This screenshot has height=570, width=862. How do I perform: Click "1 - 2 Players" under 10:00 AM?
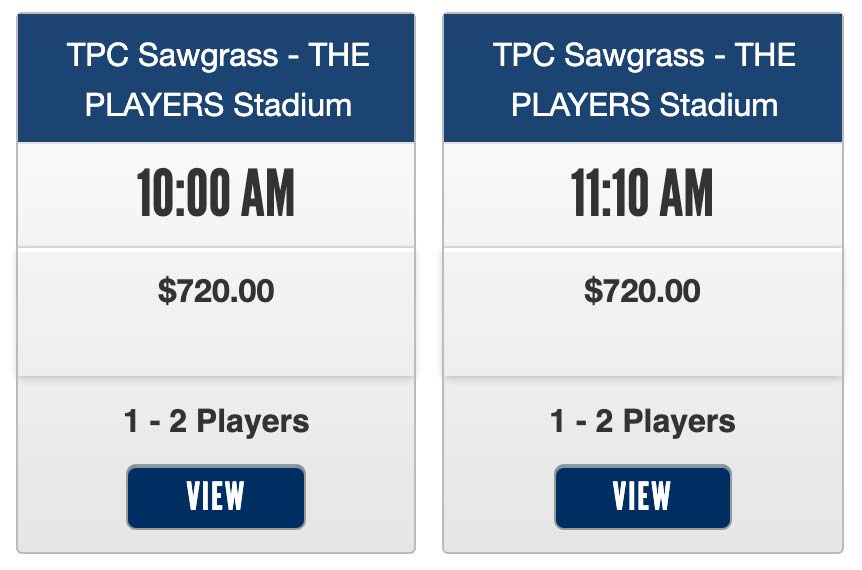coord(216,422)
